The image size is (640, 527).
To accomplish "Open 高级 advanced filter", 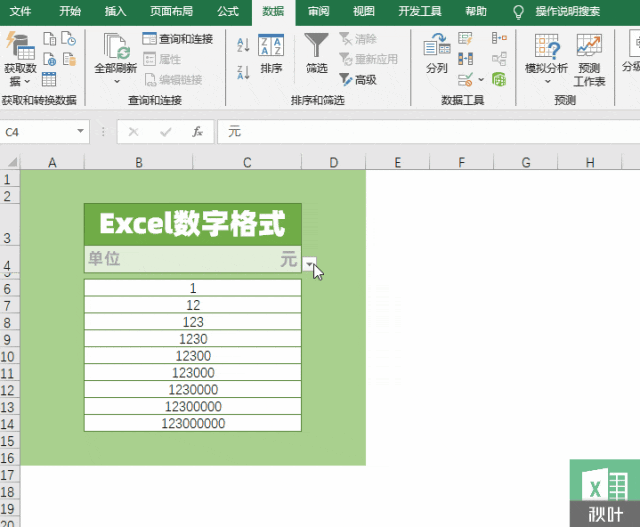I will 358,80.
